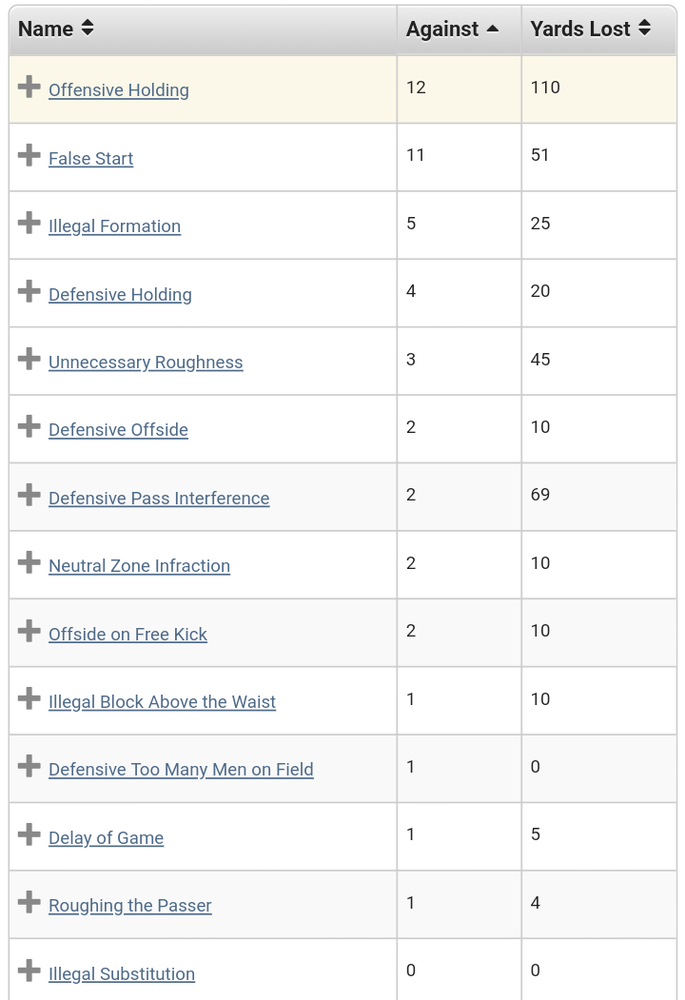
Task: Open the Roughing the Passer link
Action: (x=130, y=906)
